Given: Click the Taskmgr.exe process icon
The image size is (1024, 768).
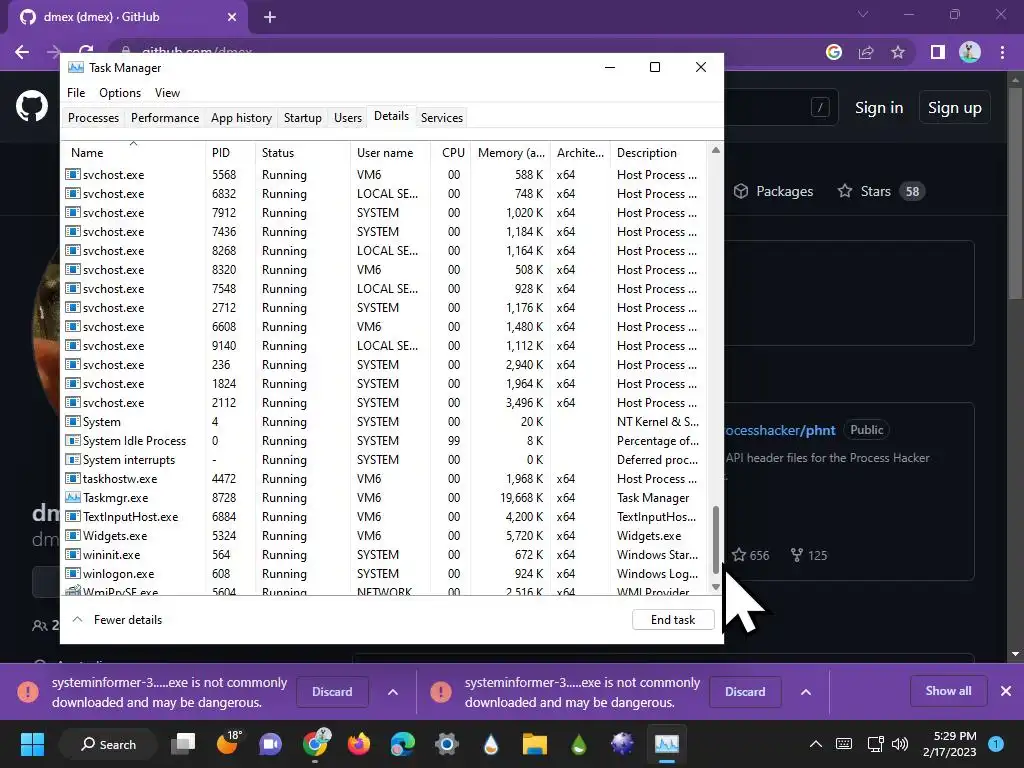Looking at the screenshot, I should (x=72, y=497).
